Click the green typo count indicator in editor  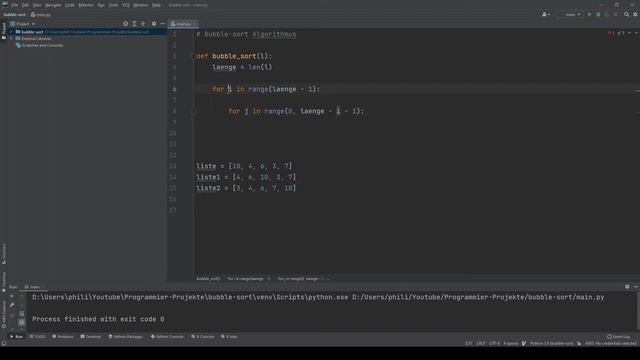(x=621, y=33)
